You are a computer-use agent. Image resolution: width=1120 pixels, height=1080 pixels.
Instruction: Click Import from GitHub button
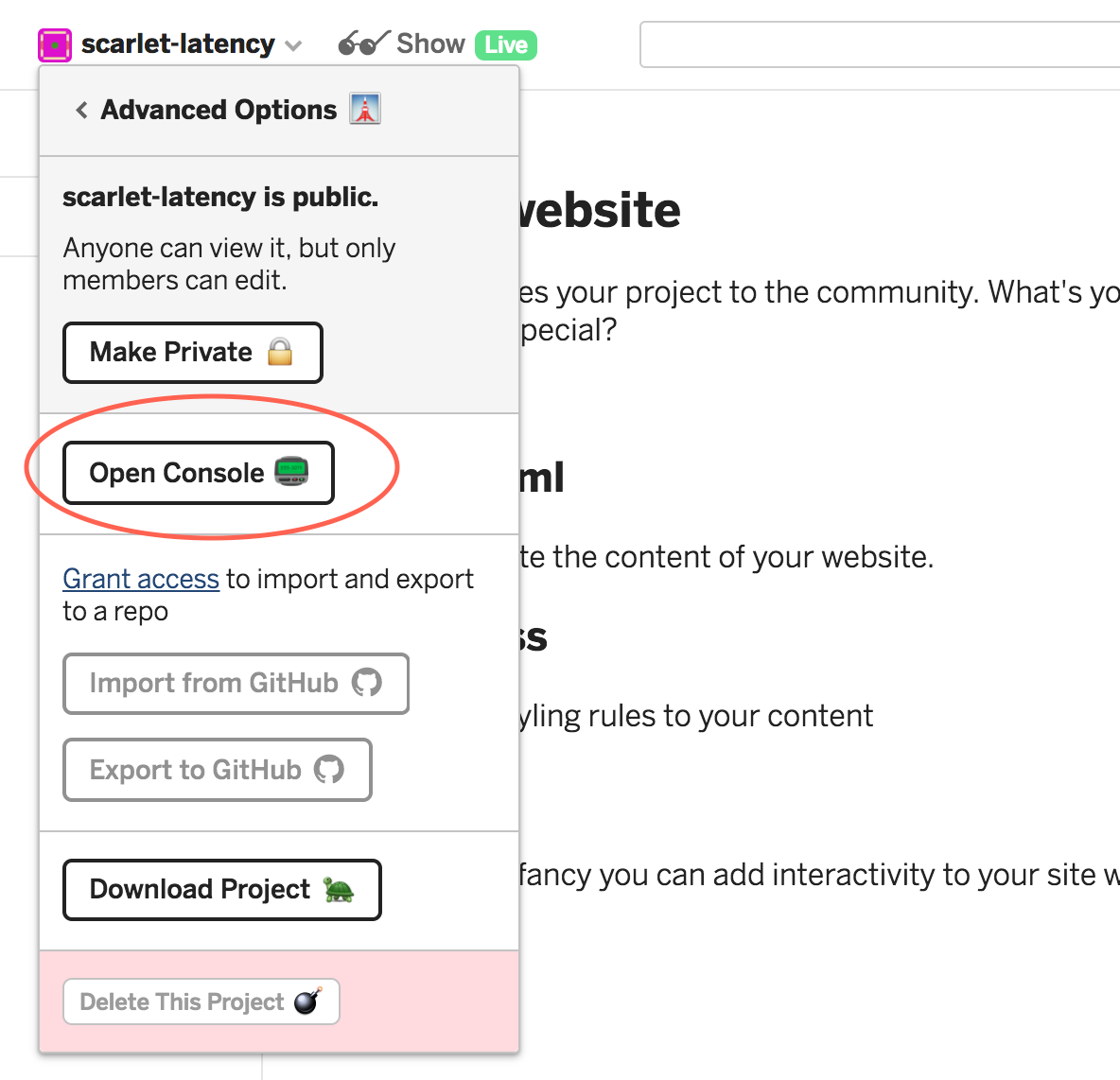click(236, 683)
